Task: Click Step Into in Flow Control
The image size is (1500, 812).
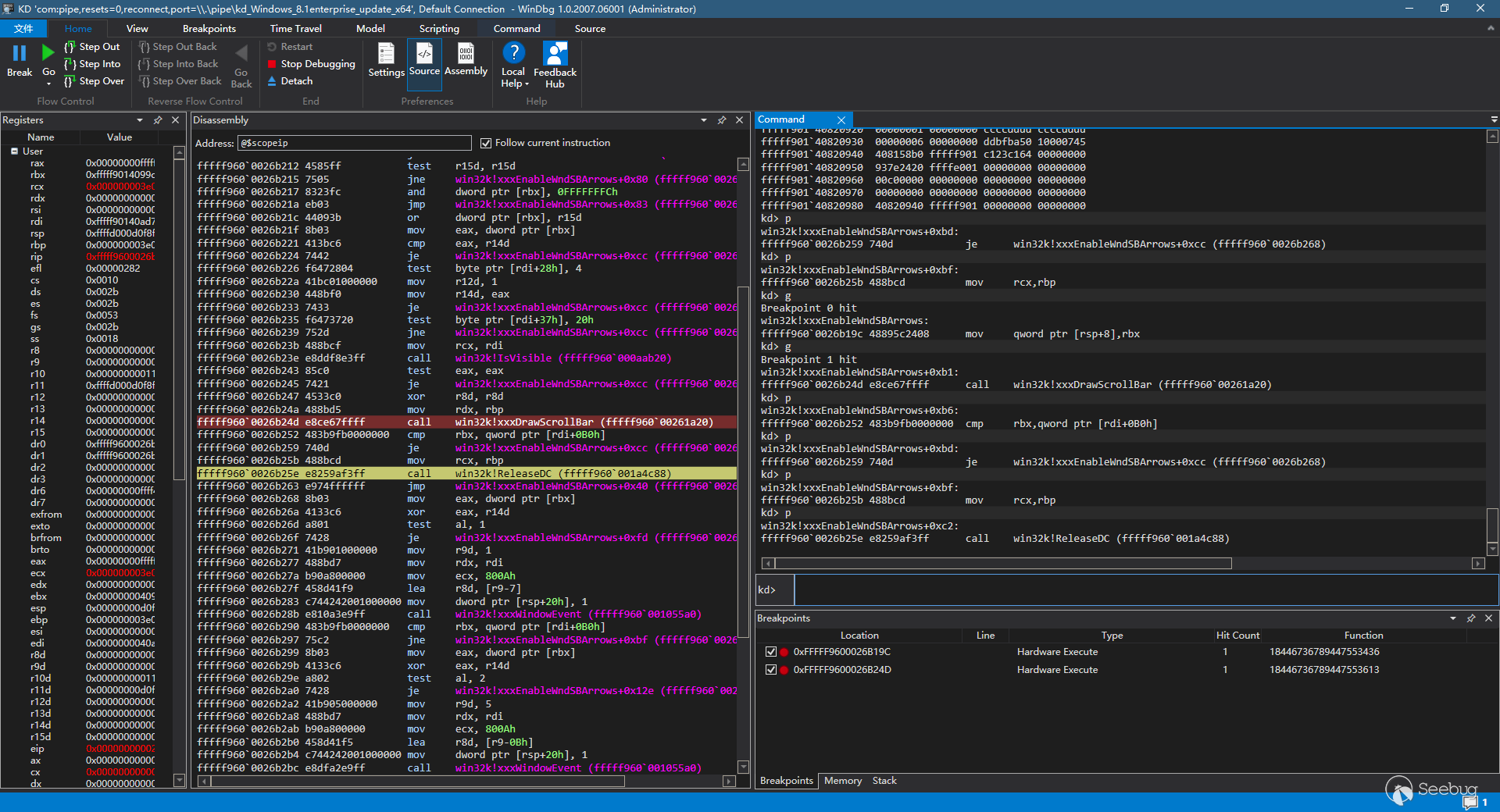Action: (x=92, y=64)
